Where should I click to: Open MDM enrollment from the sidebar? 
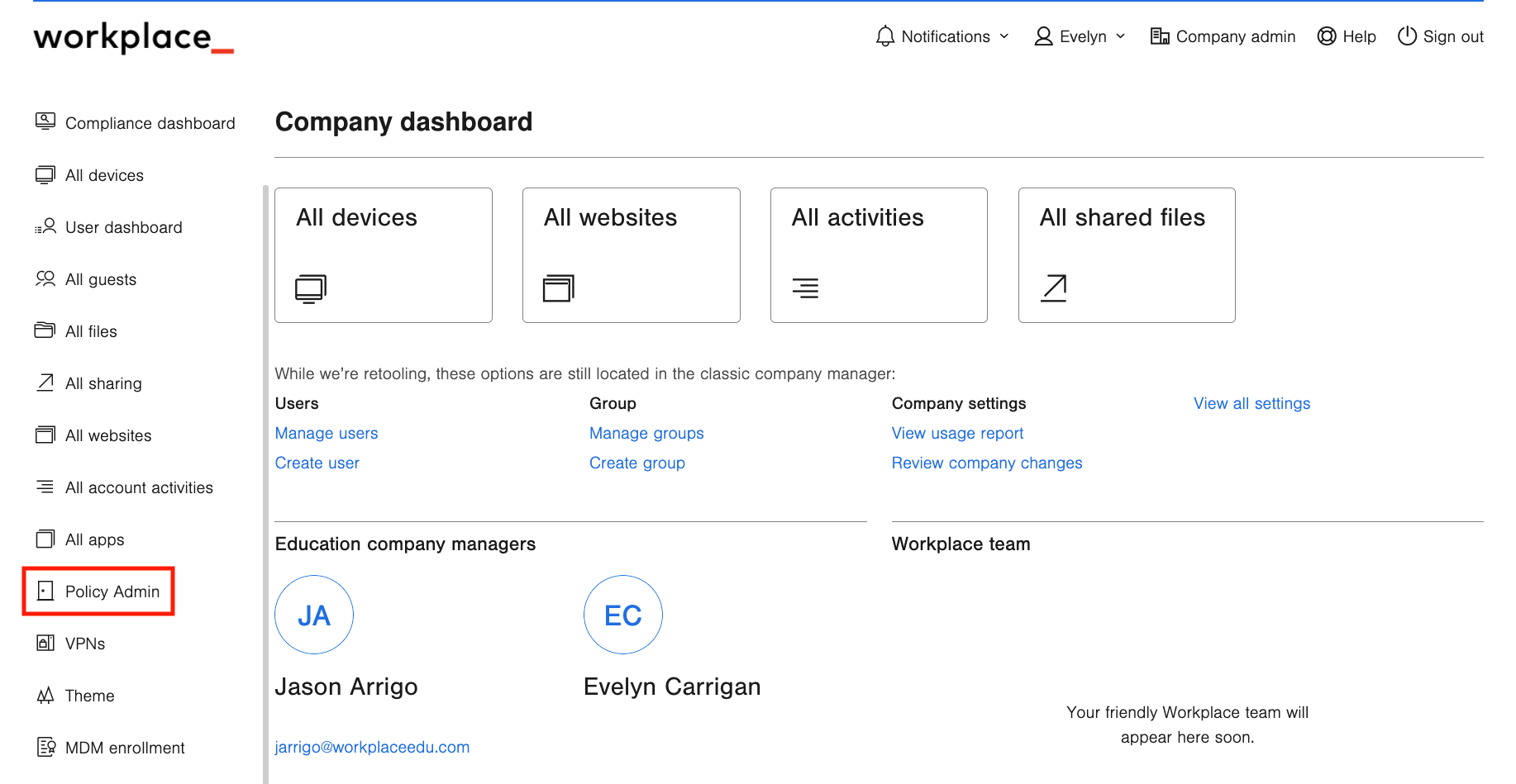(45, 747)
